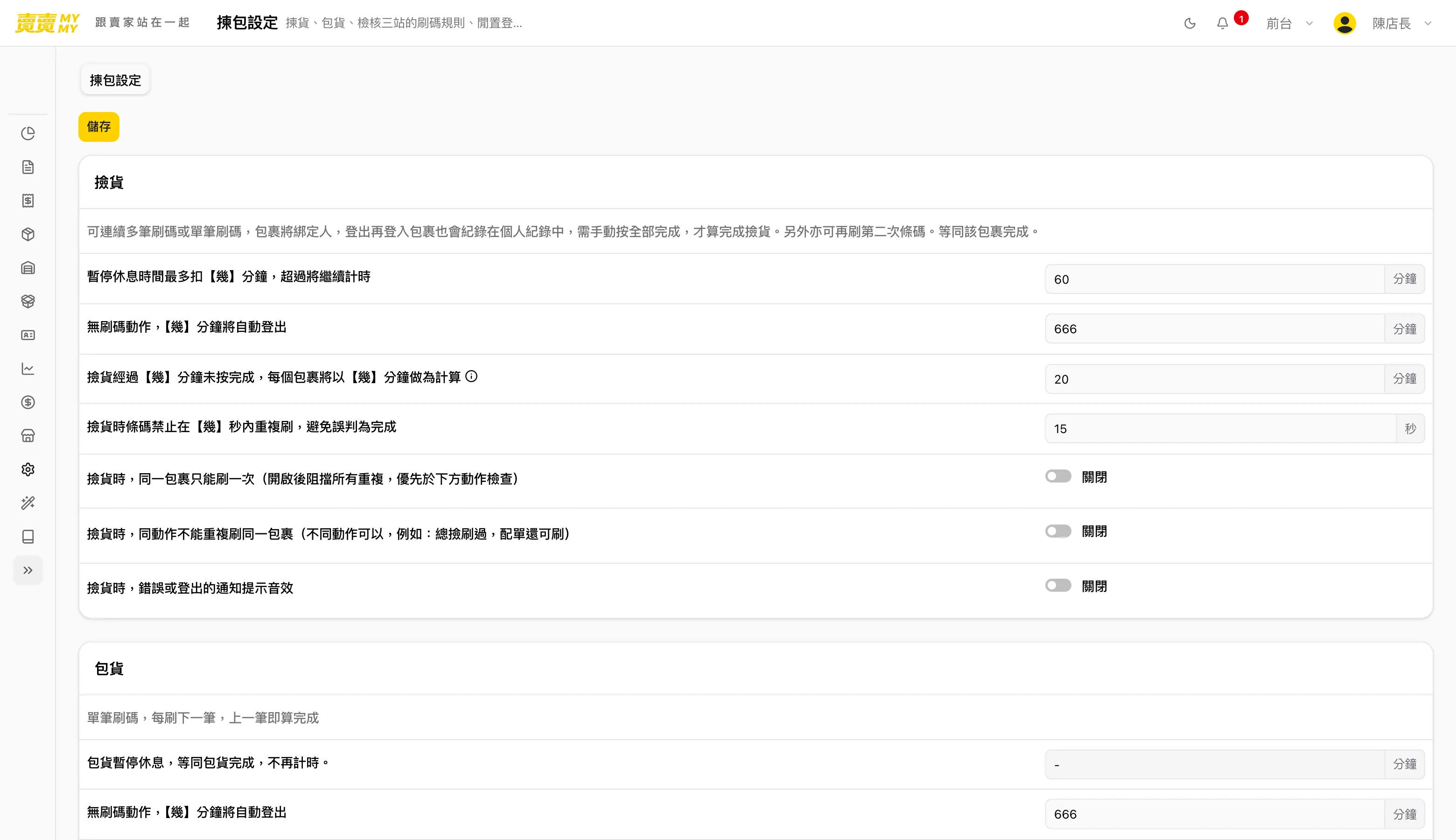Click the info icon beside 分鐘做為計算
Screen dimensions: 1456x840
(x=471, y=377)
